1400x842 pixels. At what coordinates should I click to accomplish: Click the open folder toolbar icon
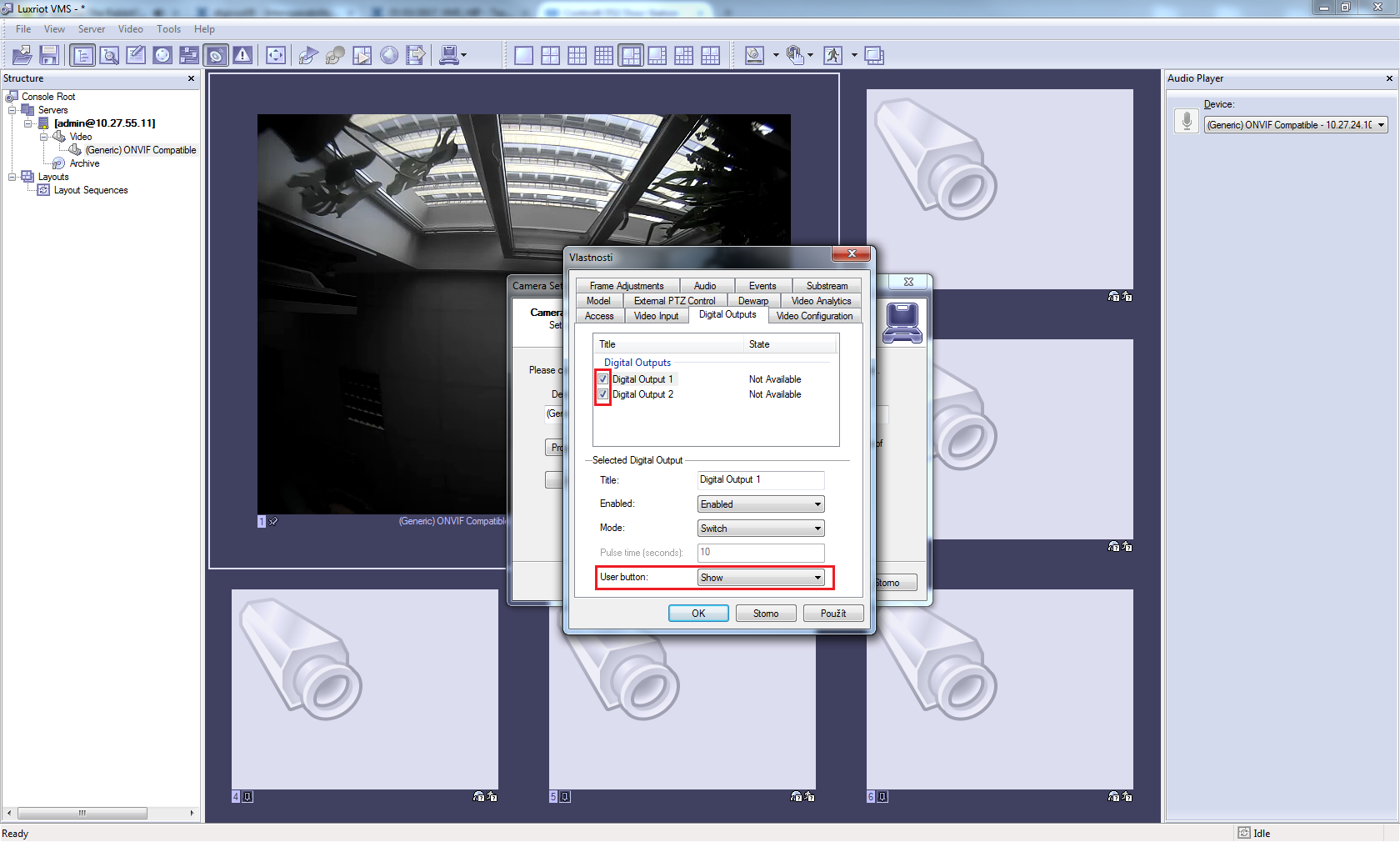(22, 56)
